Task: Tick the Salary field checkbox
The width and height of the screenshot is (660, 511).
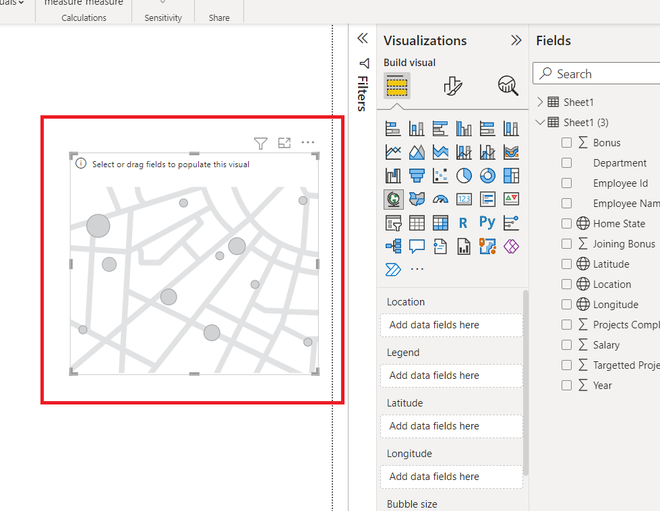Action: [x=567, y=345]
